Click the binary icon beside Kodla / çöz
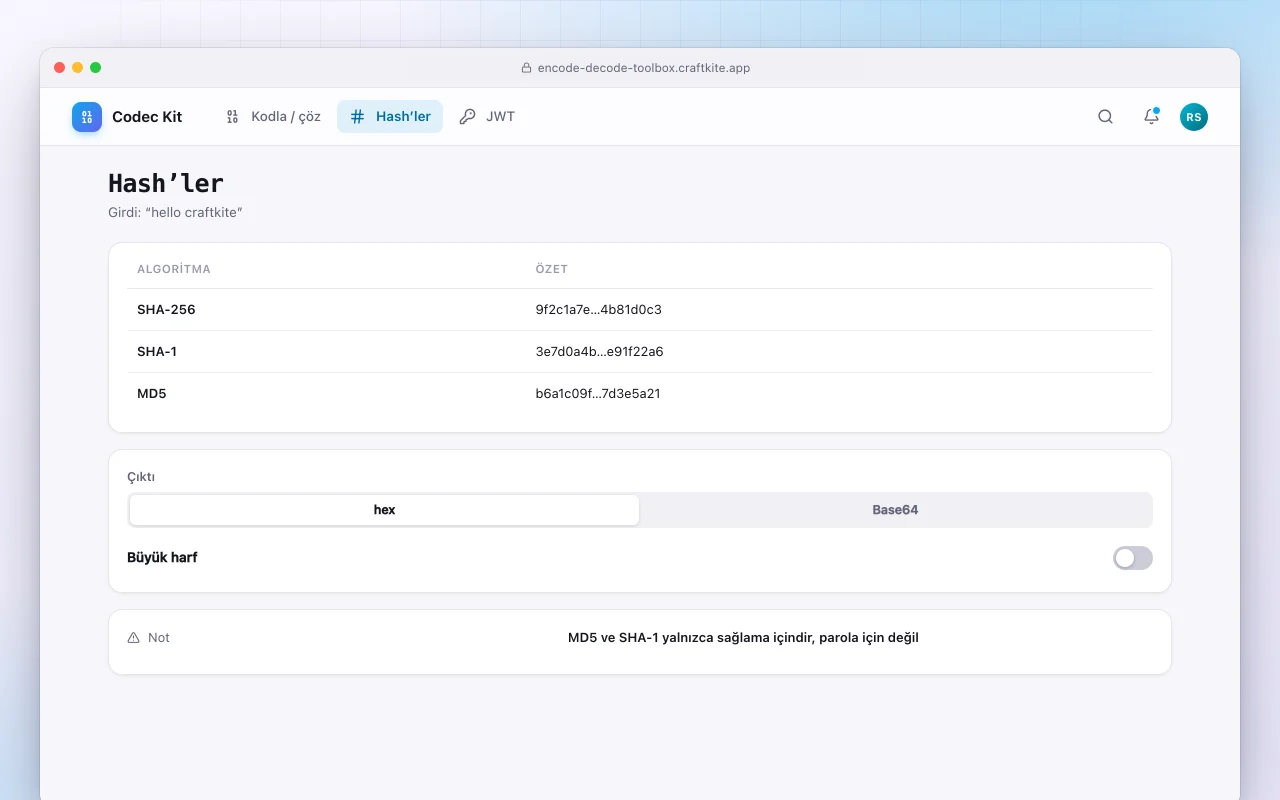The height and width of the screenshot is (800, 1280). (x=232, y=117)
